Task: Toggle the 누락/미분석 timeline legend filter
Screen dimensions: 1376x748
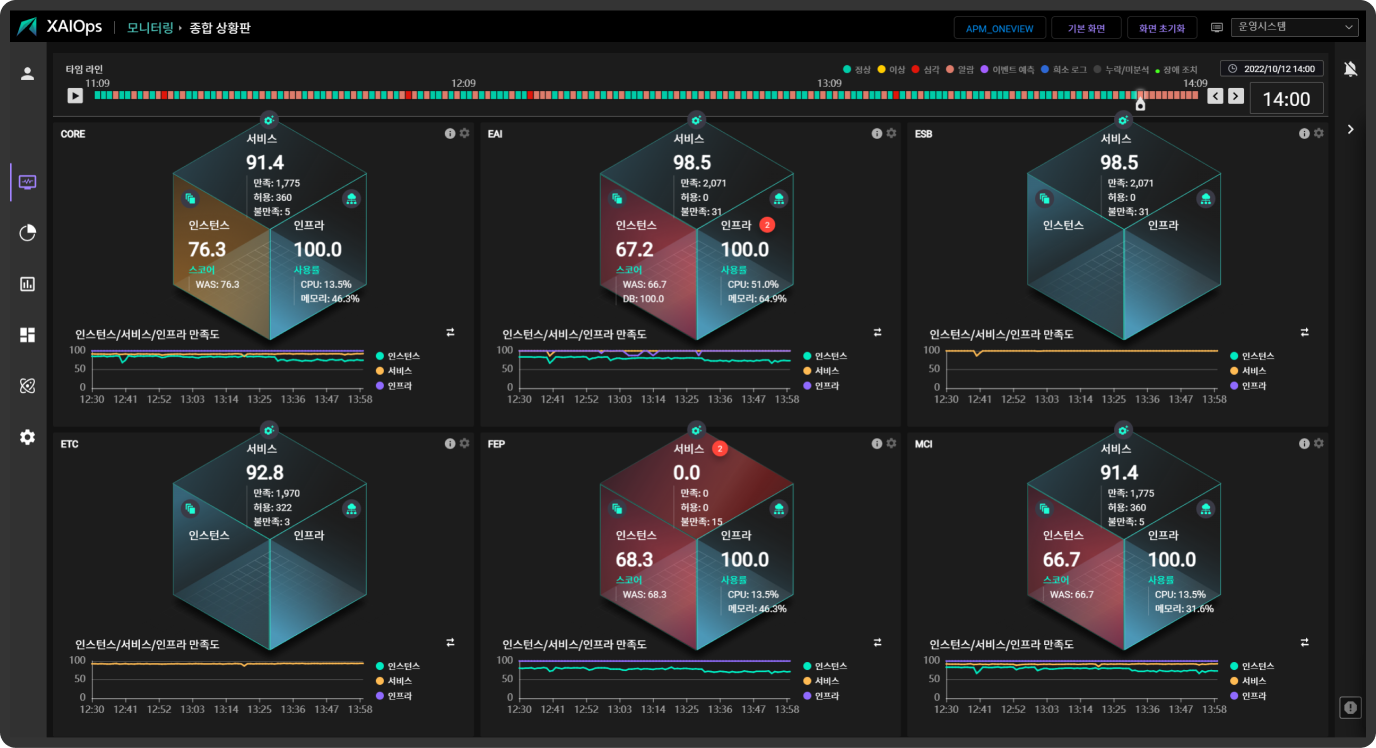Action: (x=1121, y=69)
